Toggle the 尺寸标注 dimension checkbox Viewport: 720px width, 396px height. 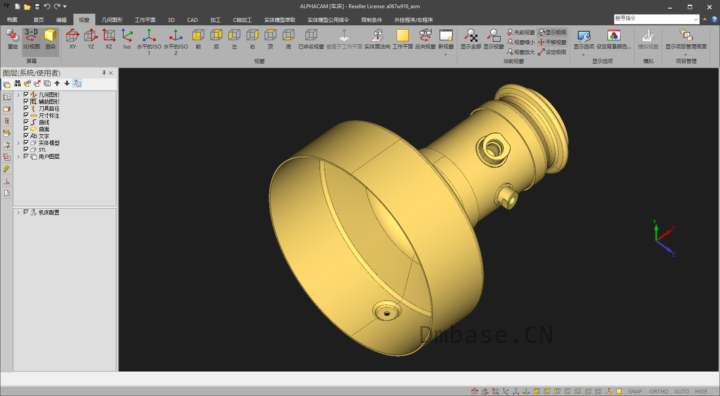pos(26,115)
